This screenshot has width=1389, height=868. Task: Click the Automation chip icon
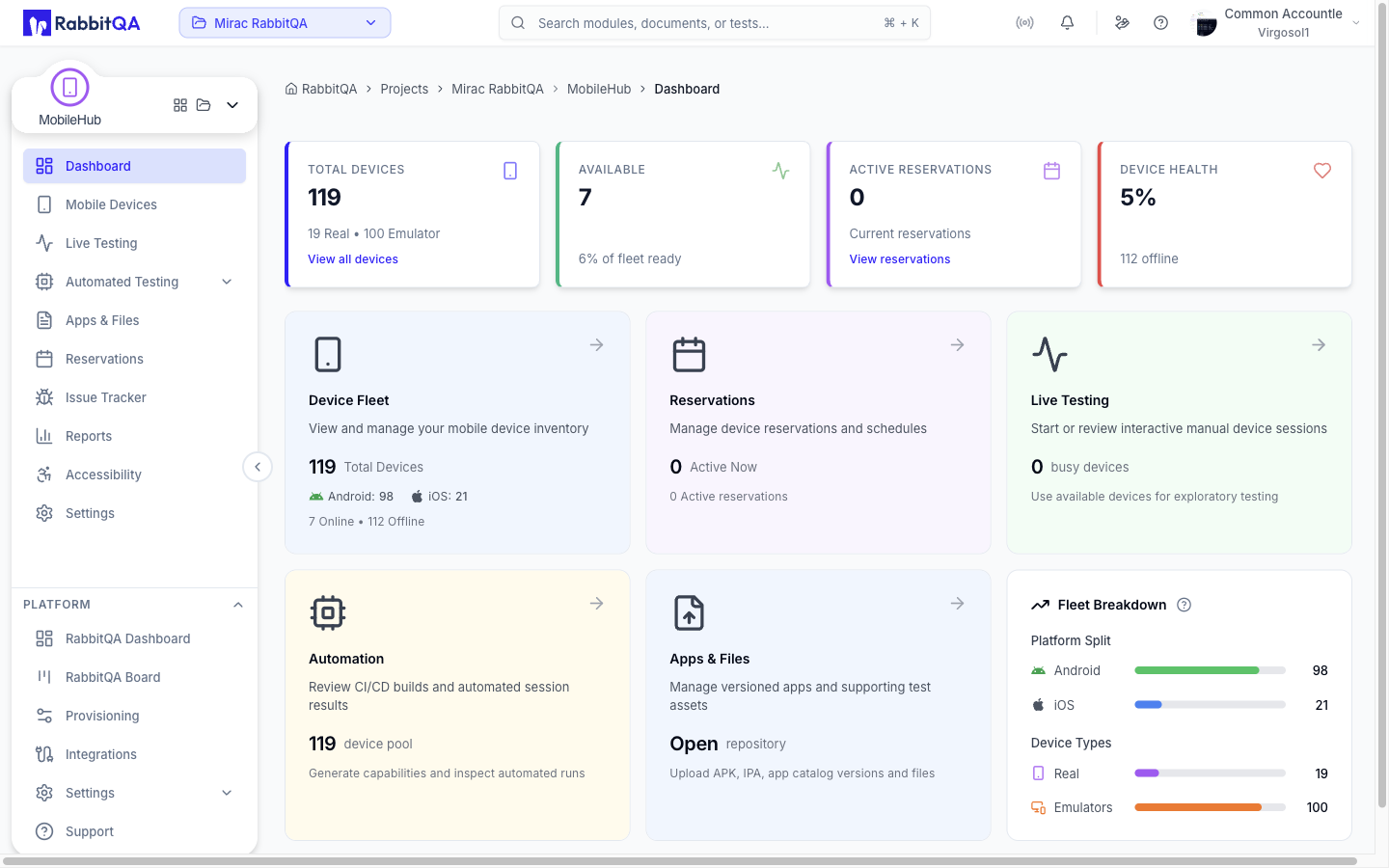328,612
